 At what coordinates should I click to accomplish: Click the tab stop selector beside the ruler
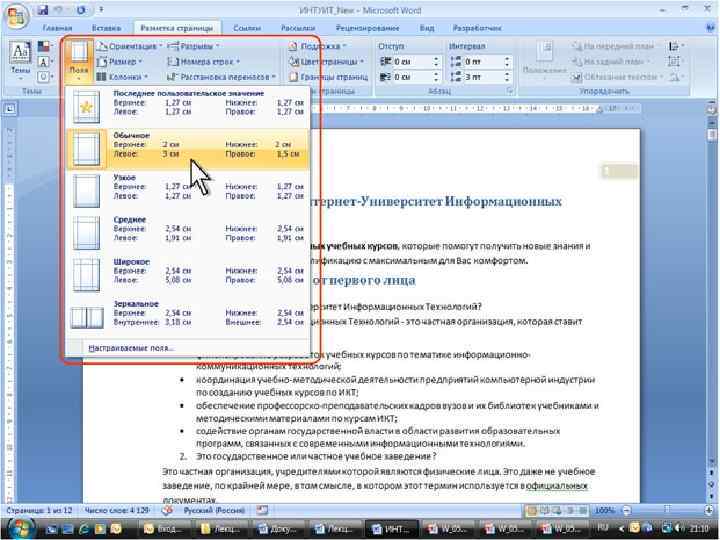10,109
